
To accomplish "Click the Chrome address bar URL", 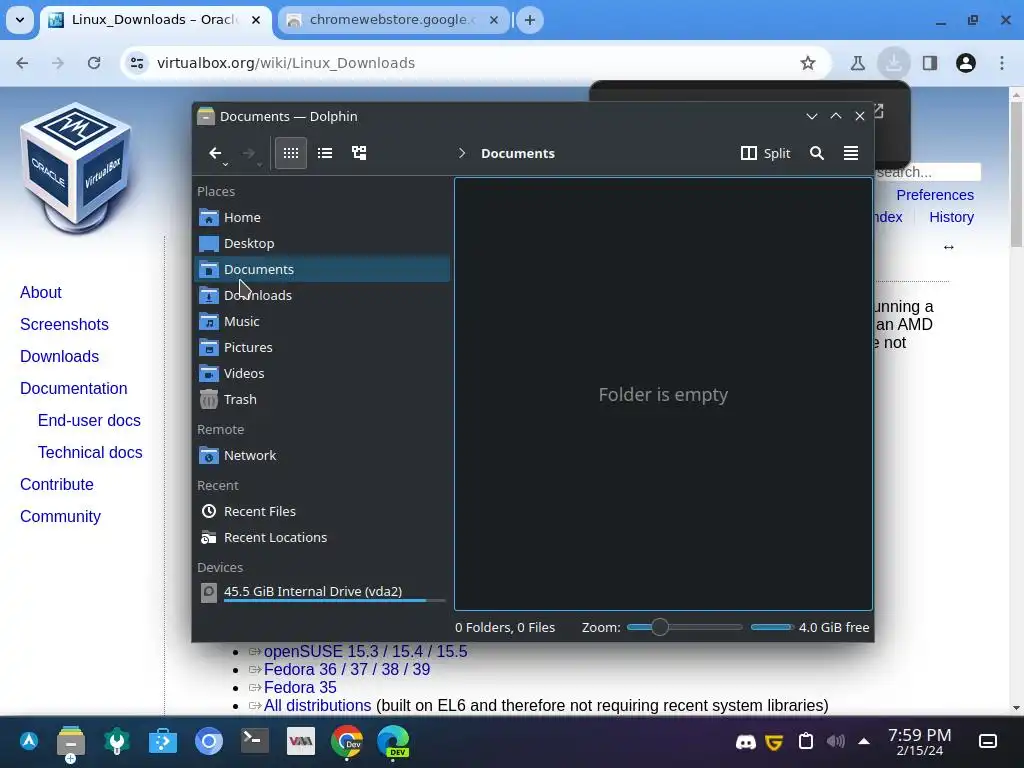I will coord(286,63).
